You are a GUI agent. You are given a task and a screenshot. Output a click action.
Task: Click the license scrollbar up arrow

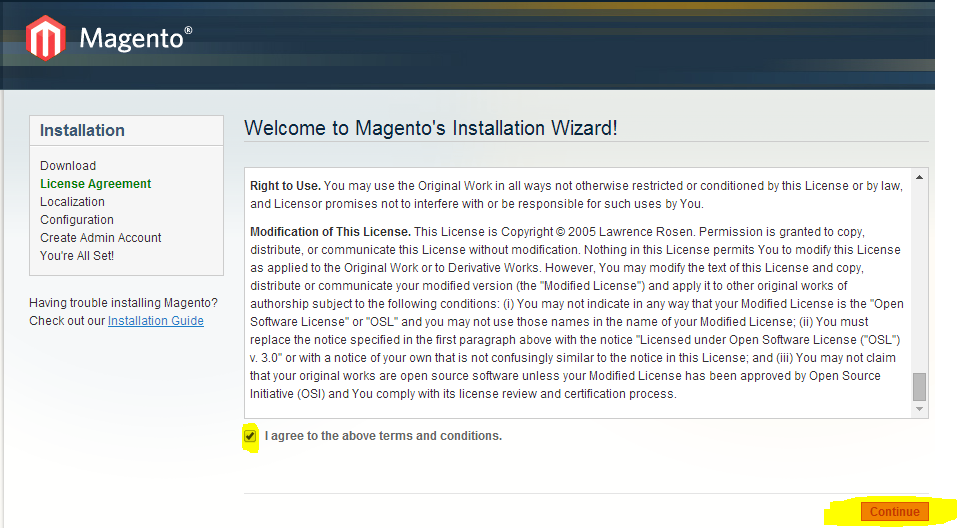(x=919, y=177)
